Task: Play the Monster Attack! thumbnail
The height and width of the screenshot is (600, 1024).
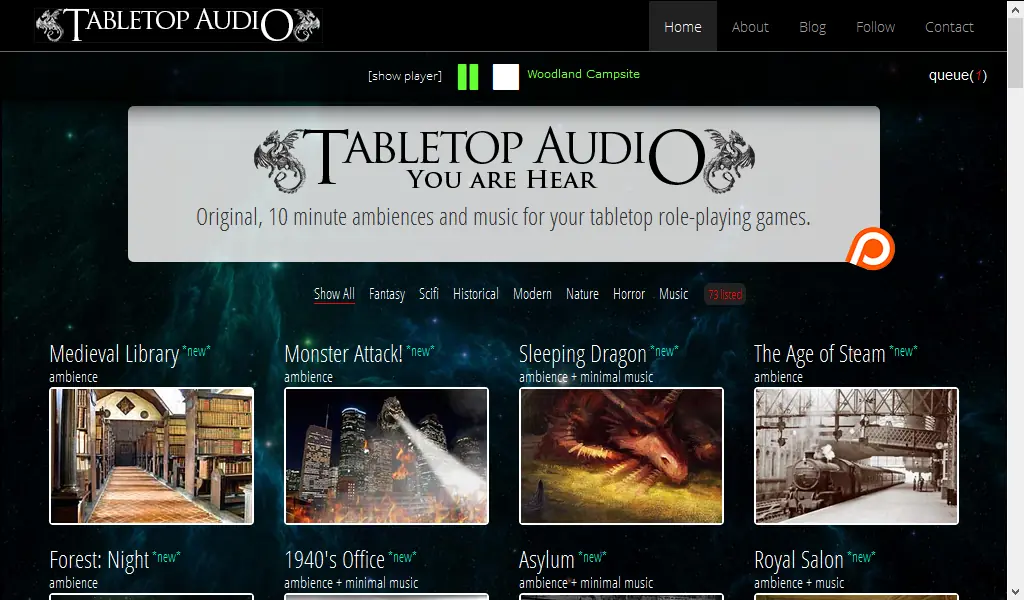Action: tap(387, 456)
